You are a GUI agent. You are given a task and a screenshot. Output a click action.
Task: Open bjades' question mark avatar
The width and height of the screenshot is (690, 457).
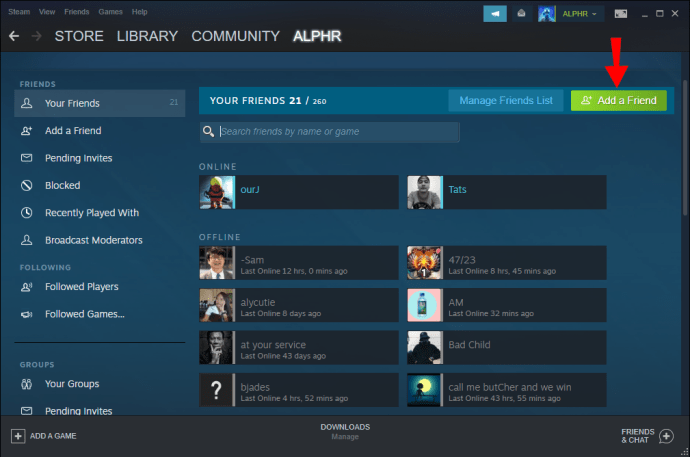[217, 390]
